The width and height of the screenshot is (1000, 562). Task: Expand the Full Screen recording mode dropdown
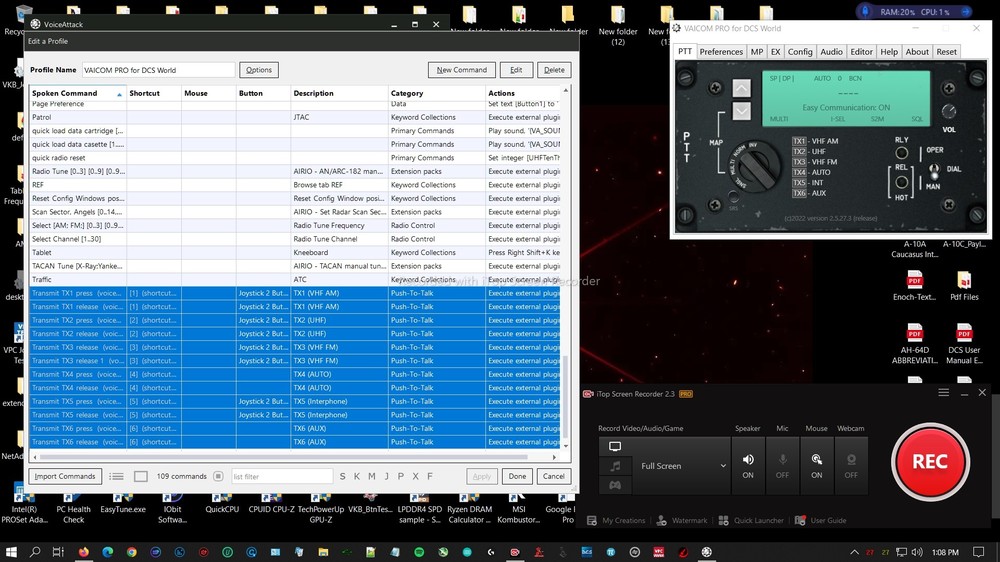click(x=683, y=466)
